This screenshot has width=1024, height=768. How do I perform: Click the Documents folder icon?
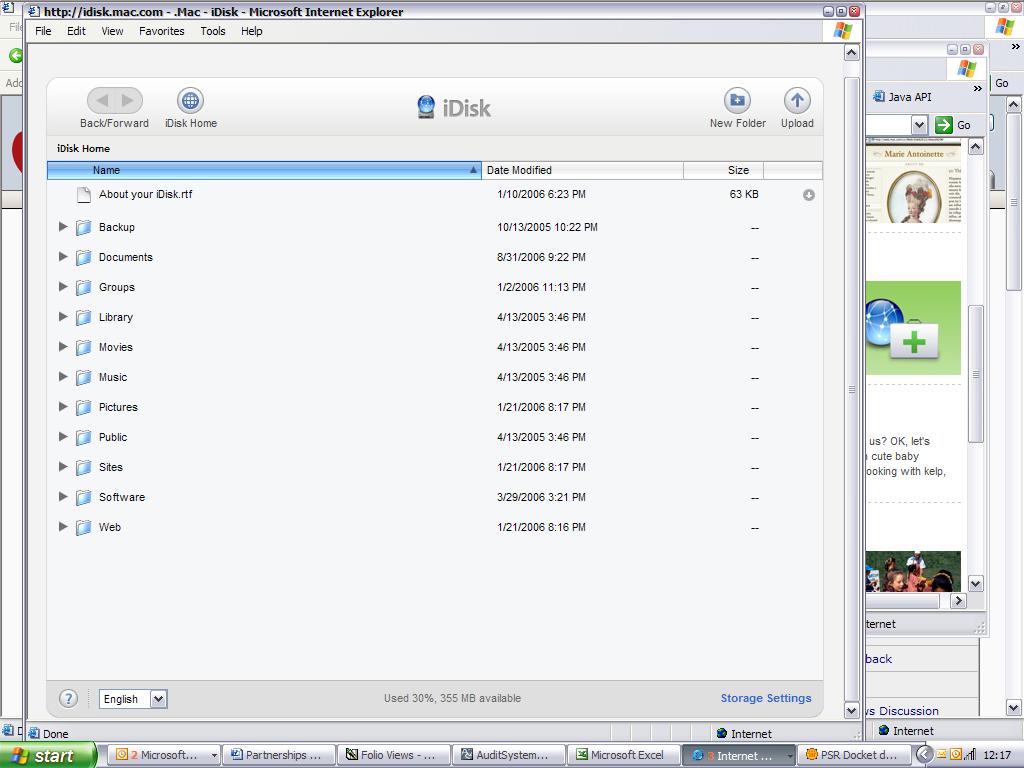pyautogui.click(x=83, y=257)
